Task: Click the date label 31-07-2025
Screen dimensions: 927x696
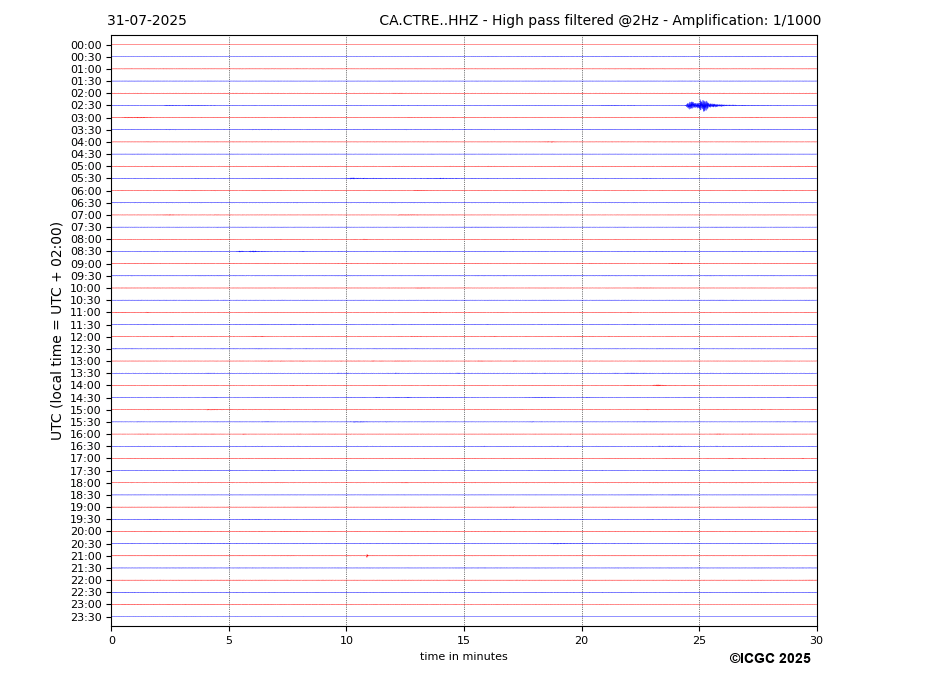Action: [x=147, y=21]
